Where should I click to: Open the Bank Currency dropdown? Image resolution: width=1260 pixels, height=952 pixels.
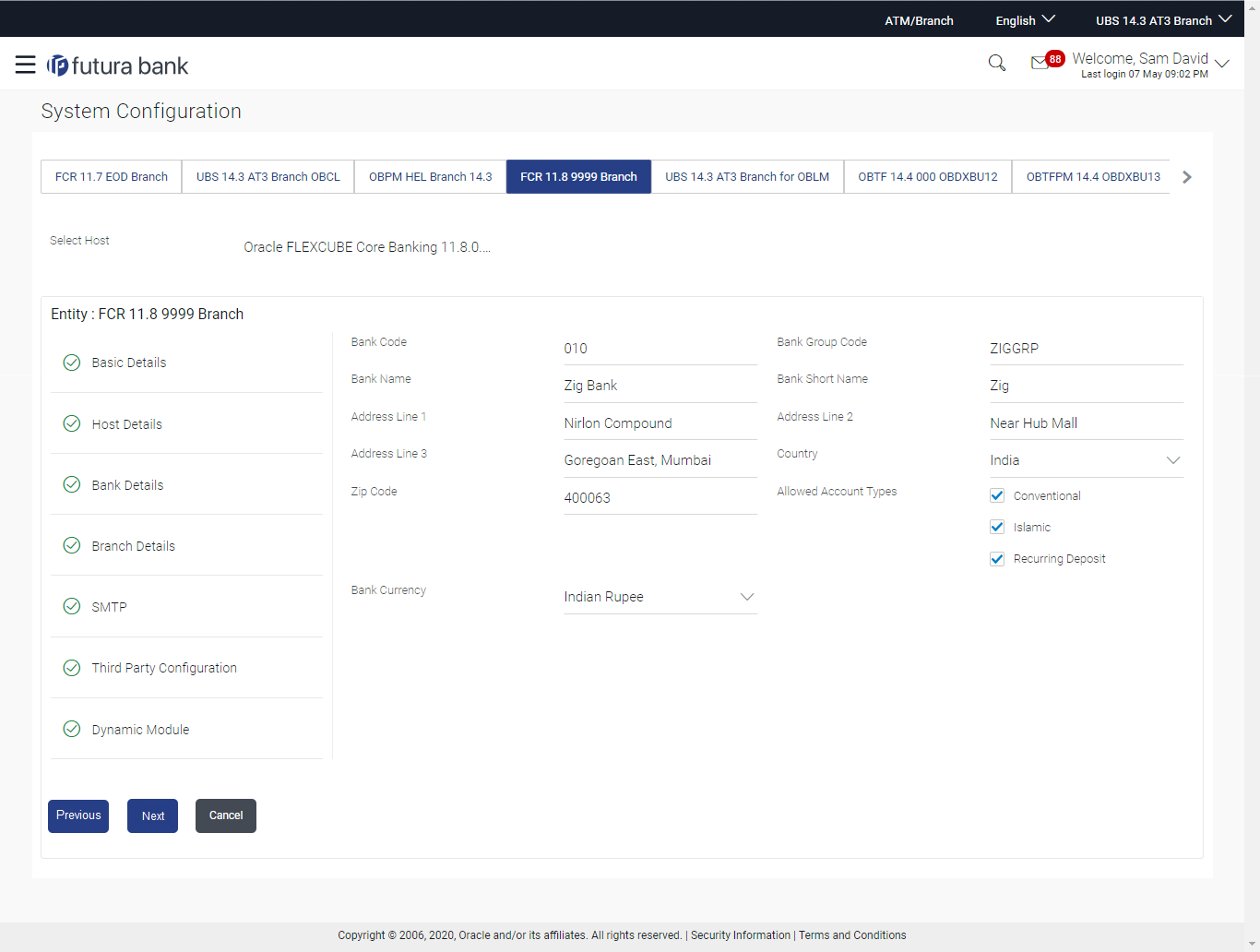(x=660, y=597)
